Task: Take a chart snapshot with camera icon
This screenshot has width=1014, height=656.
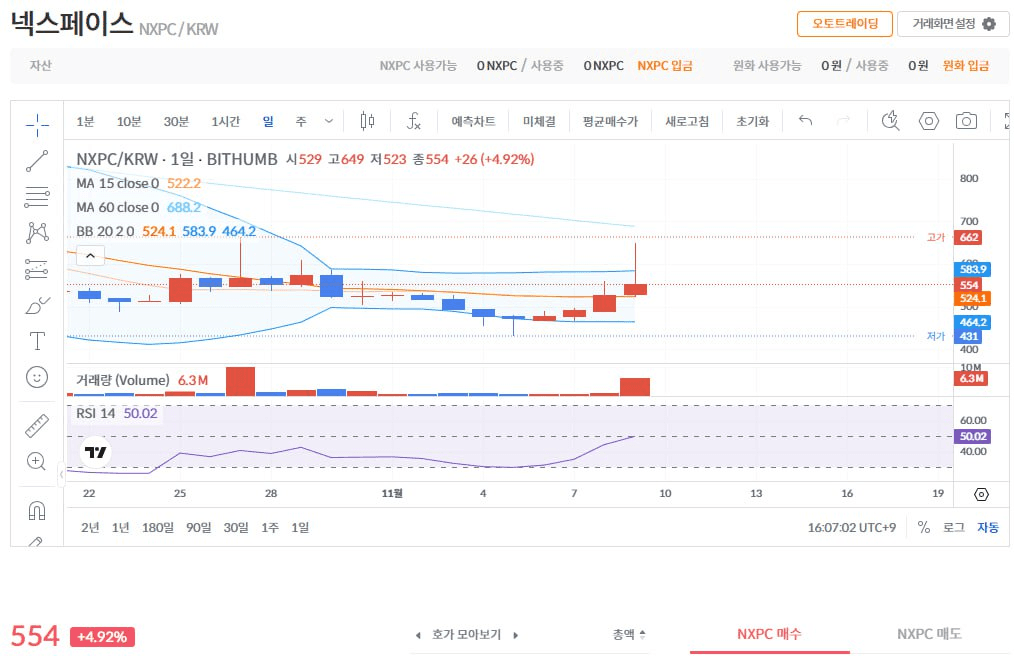Action: coord(966,121)
